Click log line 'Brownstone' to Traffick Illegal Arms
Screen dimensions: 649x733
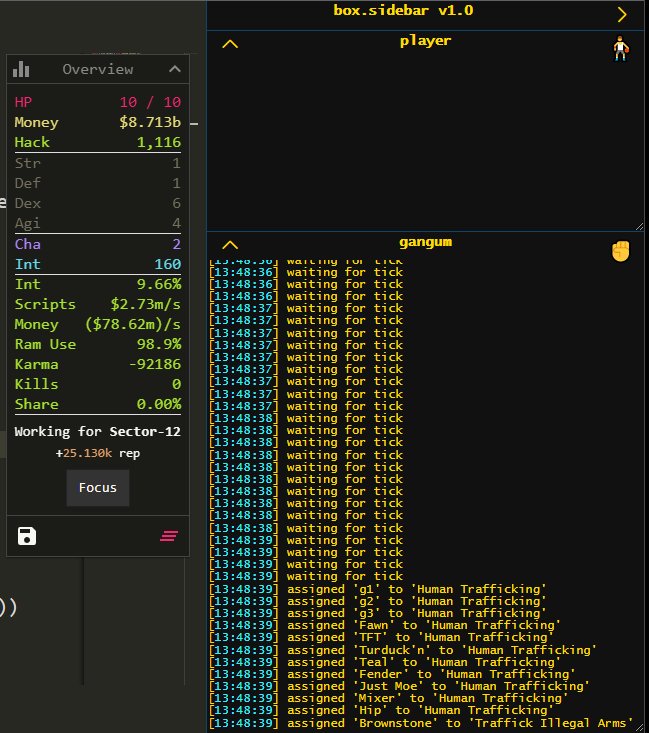tap(421, 723)
